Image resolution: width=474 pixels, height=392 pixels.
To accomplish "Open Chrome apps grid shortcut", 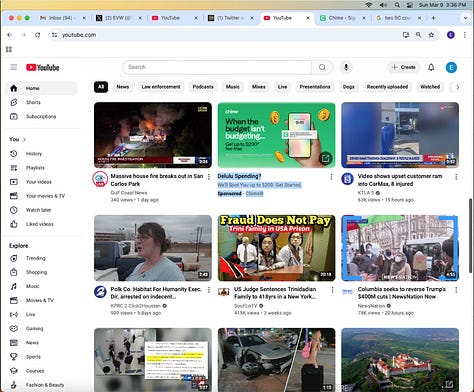I will (9, 49).
